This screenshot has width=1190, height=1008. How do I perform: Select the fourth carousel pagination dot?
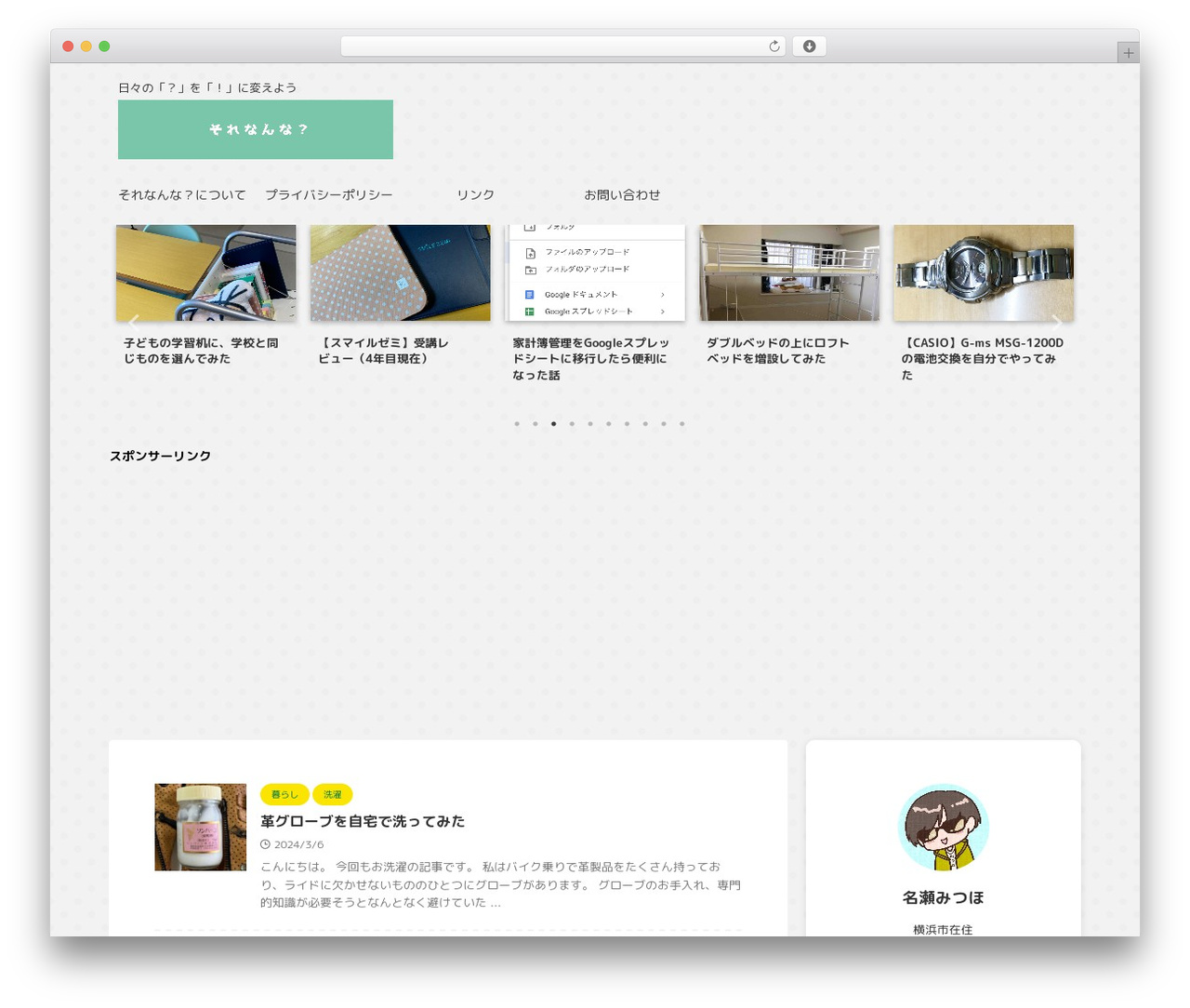pyautogui.click(x=572, y=424)
